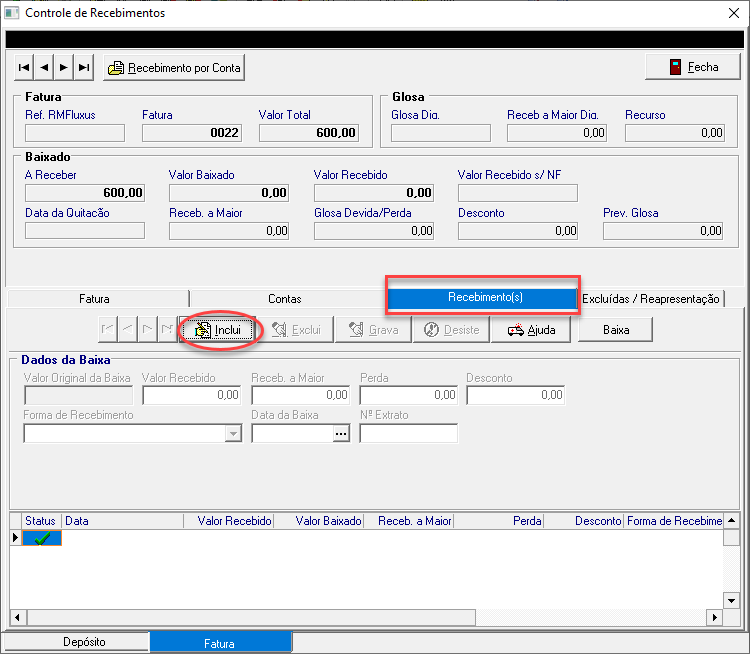Image resolution: width=750 pixels, height=654 pixels.
Task: Switch to the Contas tab
Action: pyautogui.click(x=287, y=299)
